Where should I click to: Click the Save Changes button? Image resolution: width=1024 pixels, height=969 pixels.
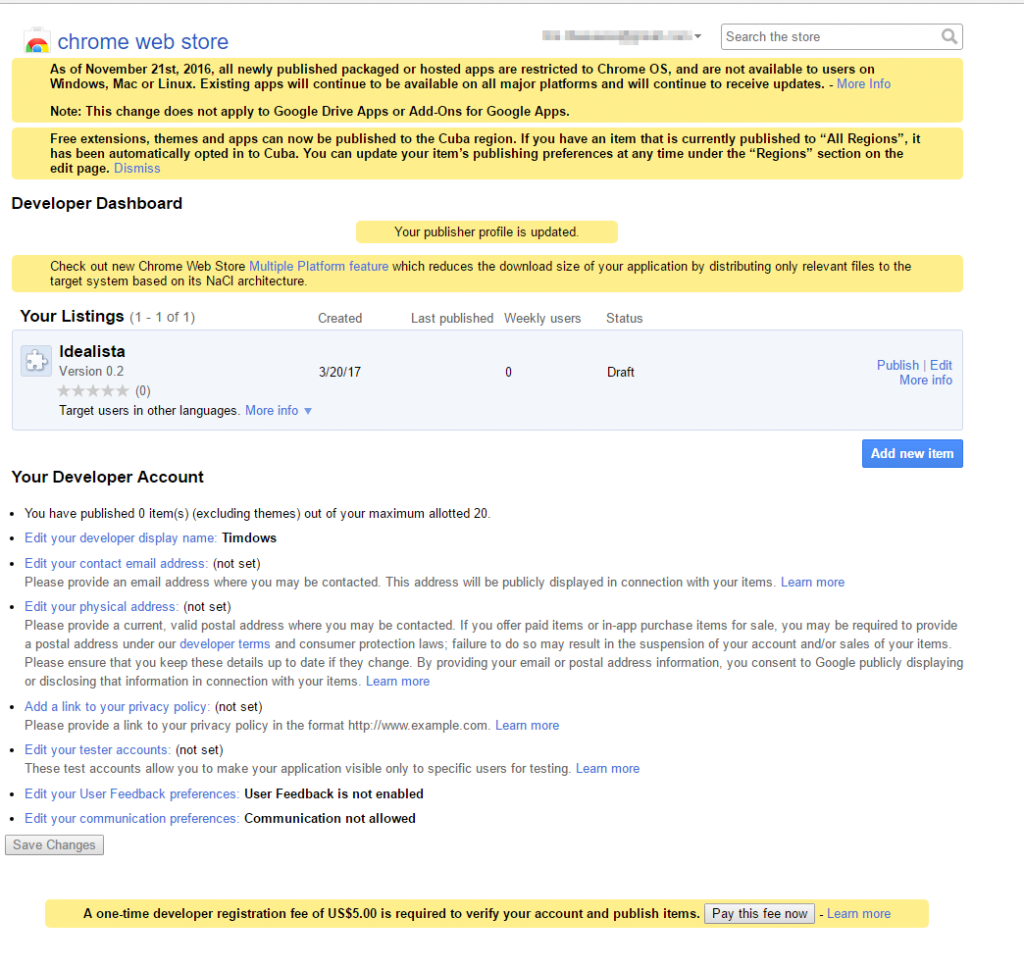pos(54,845)
